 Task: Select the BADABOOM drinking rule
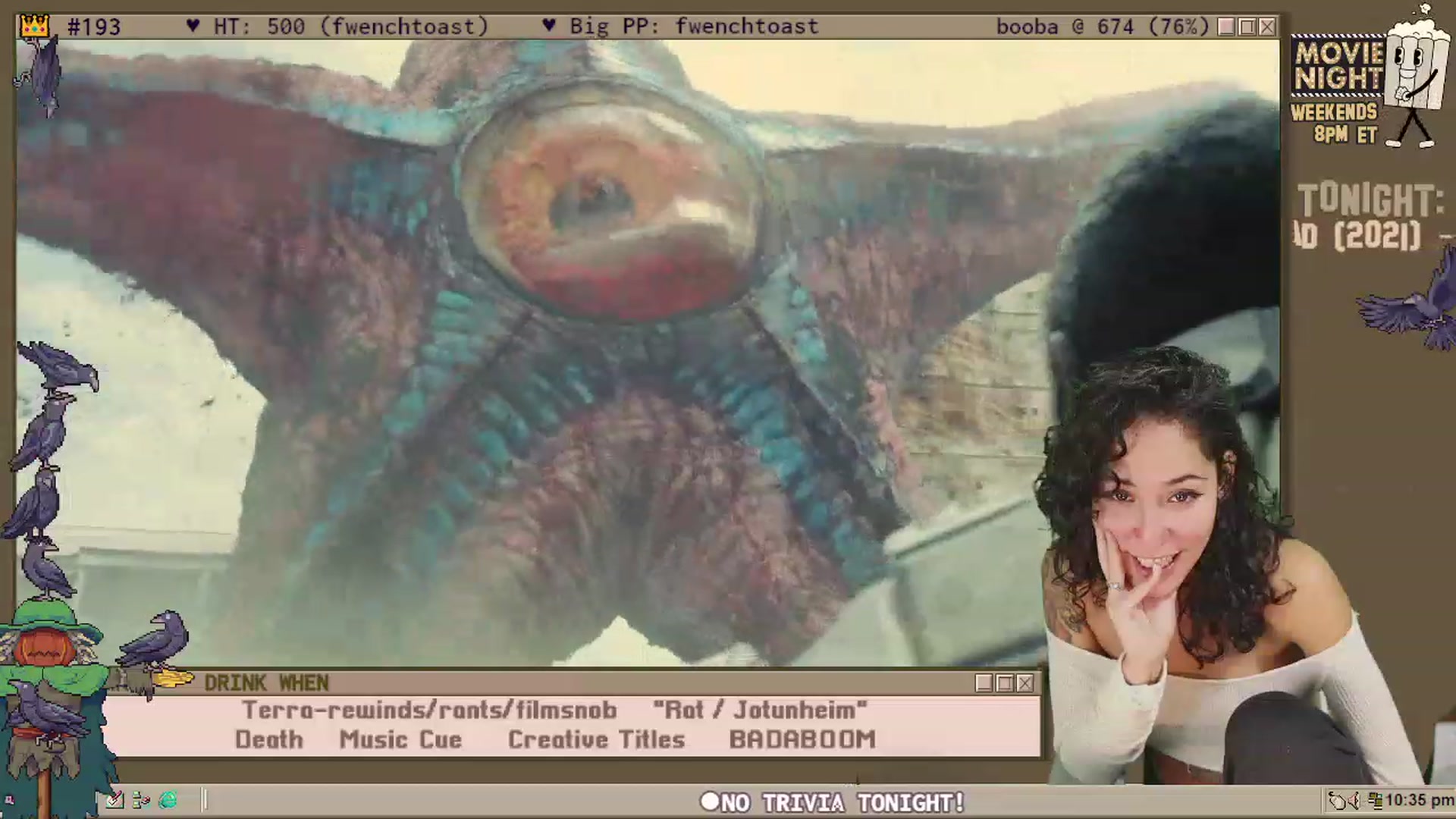click(802, 739)
